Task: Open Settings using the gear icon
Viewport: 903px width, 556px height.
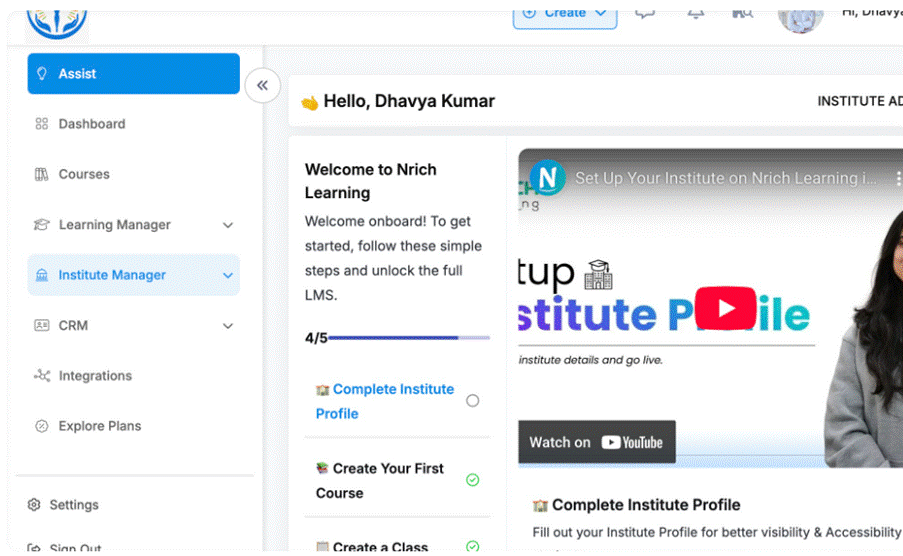Action: coord(34,505)
